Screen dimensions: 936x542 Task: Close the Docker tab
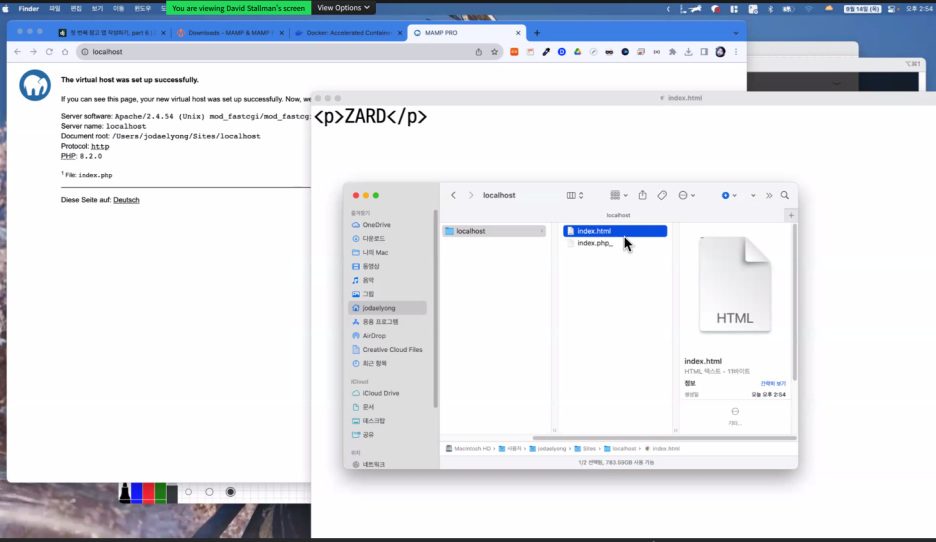[x=400, y=33]
